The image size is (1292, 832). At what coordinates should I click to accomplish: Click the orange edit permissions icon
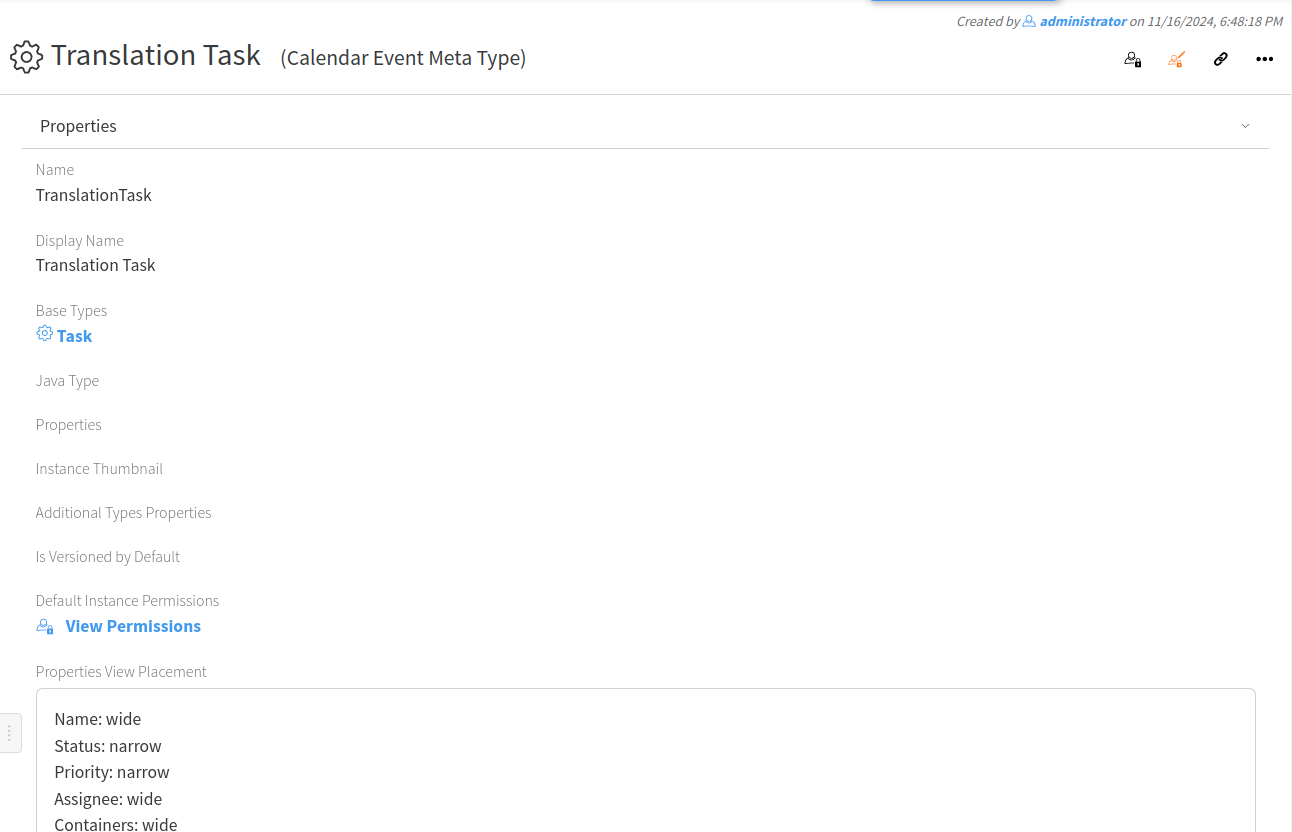1176,59
